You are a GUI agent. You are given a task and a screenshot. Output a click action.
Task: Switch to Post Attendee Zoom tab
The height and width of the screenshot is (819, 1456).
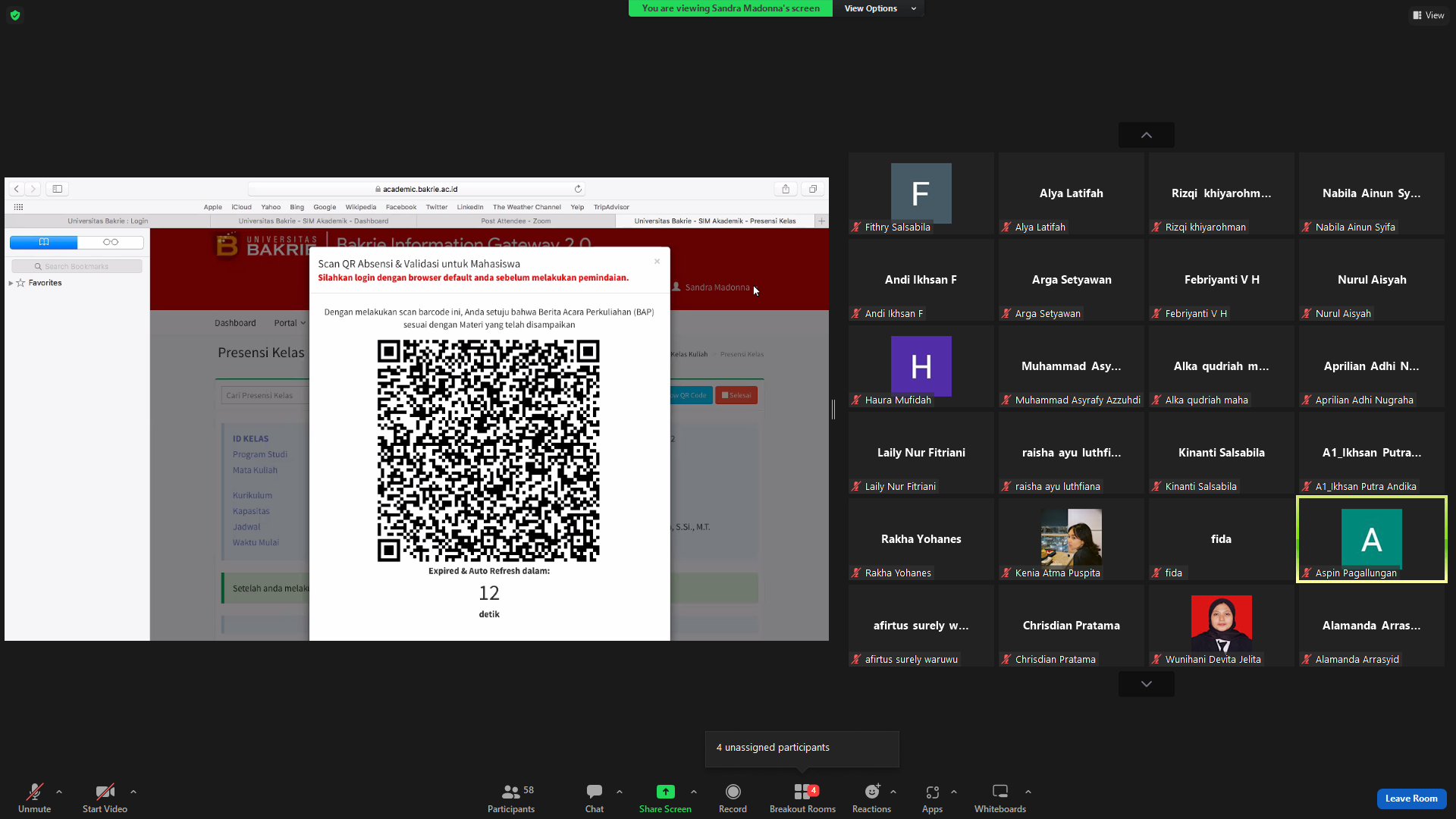(516, 221)
